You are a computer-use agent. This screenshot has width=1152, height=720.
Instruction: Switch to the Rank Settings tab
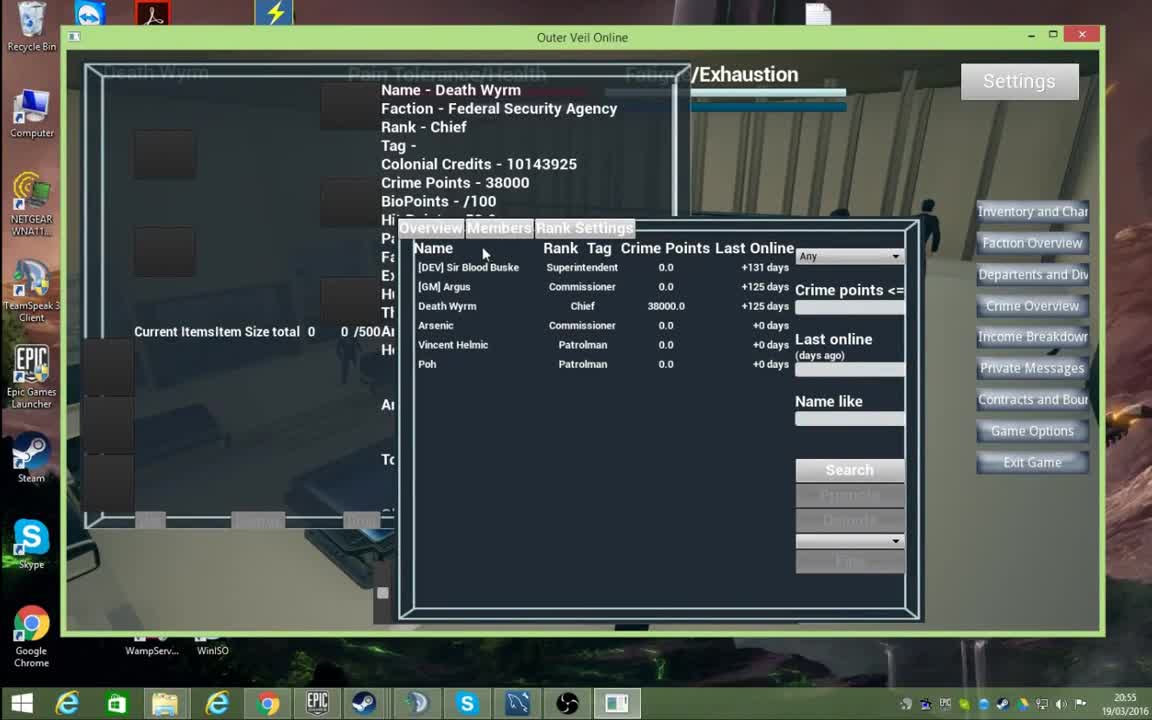pos(585,228)
